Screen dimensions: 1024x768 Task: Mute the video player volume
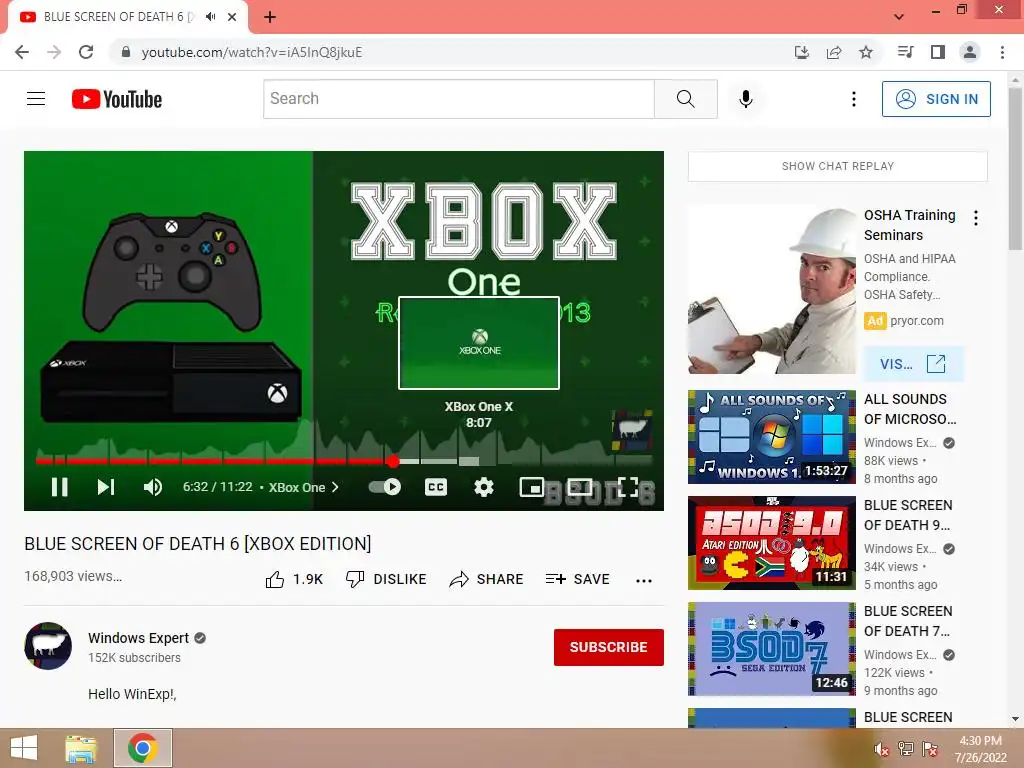click(153, 487)
